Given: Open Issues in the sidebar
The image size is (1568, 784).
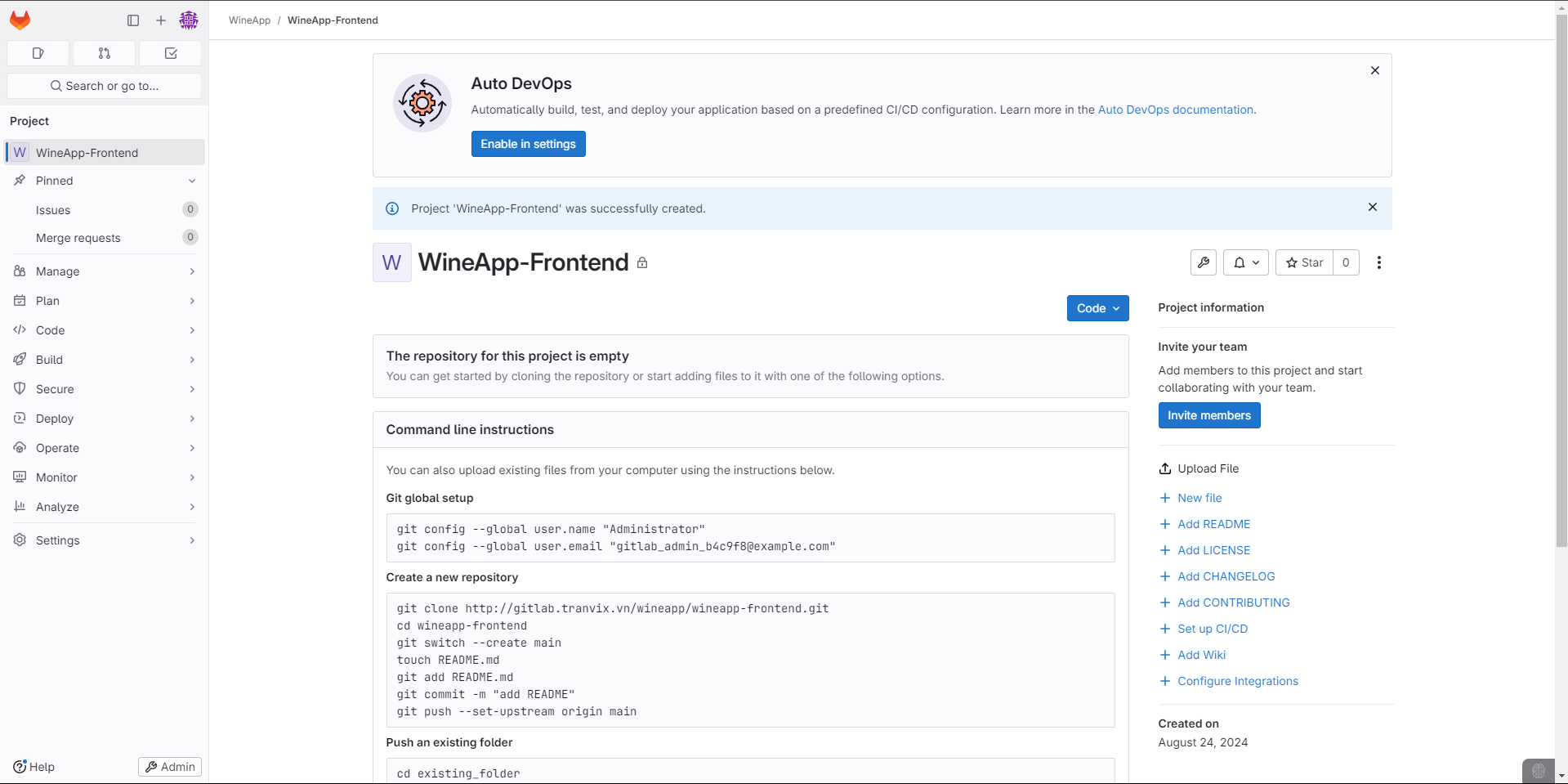Looking at the screenshot, I should (x=53, y=210).
